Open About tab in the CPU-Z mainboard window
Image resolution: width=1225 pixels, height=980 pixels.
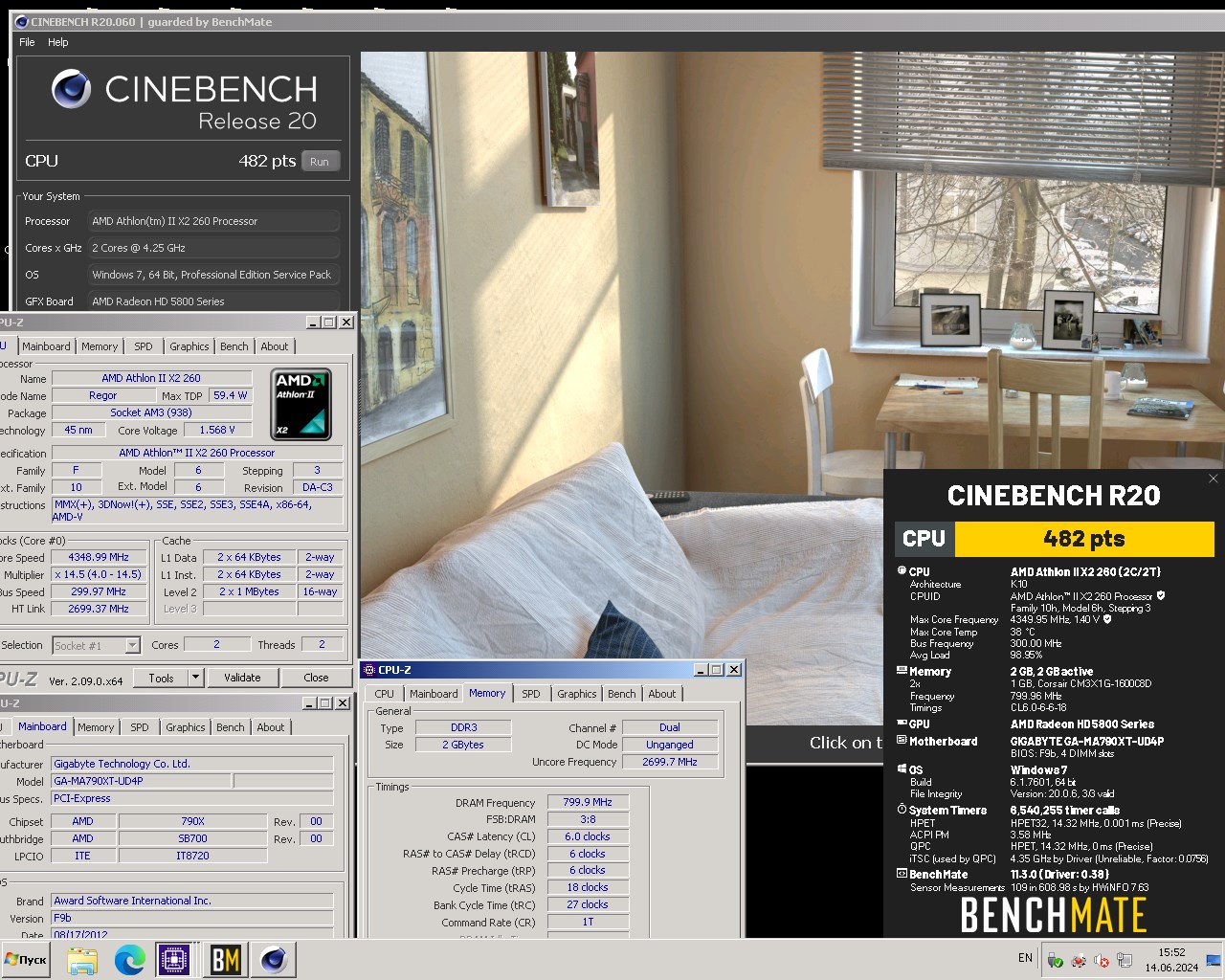click(271, 727)
